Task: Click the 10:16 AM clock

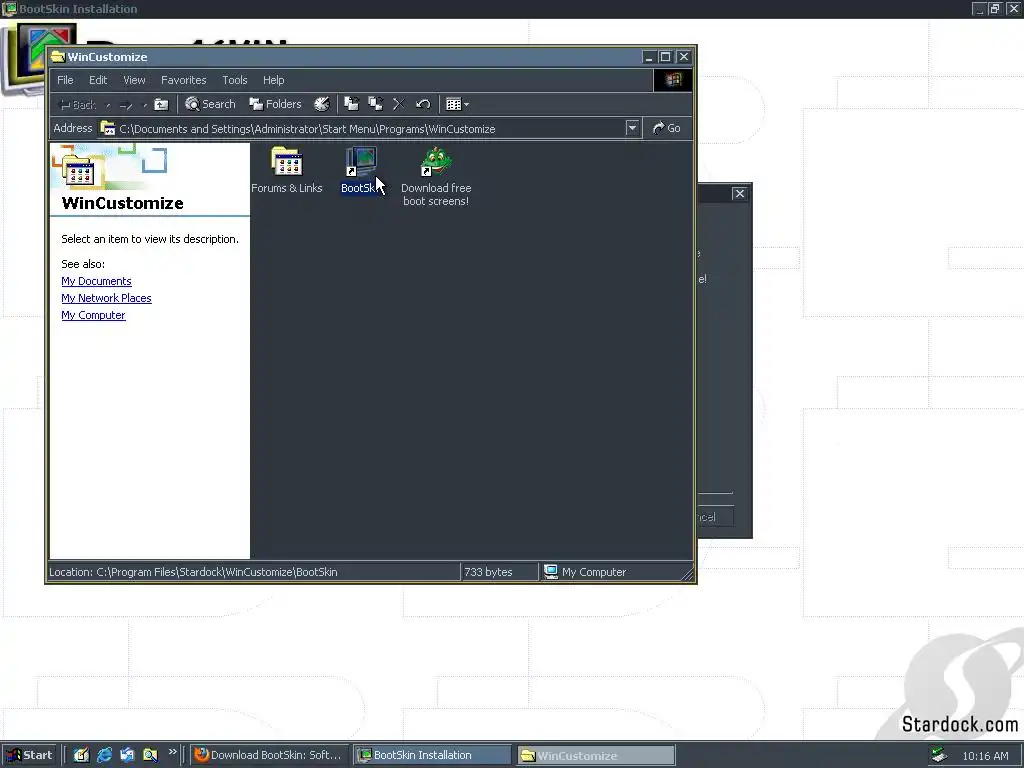Action: (985, 756)
